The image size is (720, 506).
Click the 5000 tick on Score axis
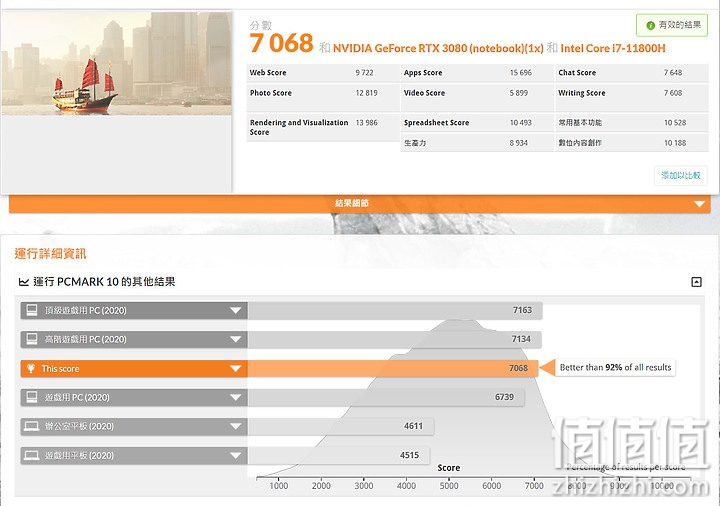(x=449, y=486)
